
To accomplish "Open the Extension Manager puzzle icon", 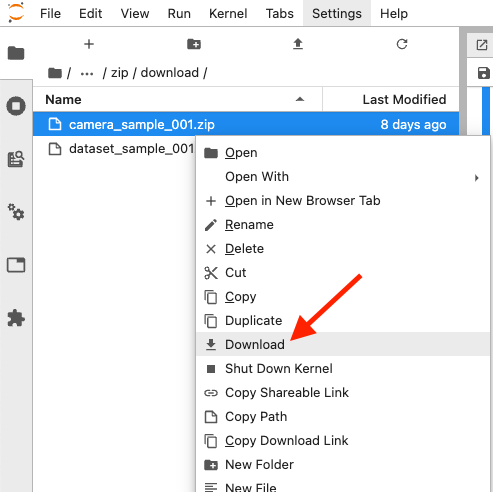I will pyautogui.click(x=16, y=318).
